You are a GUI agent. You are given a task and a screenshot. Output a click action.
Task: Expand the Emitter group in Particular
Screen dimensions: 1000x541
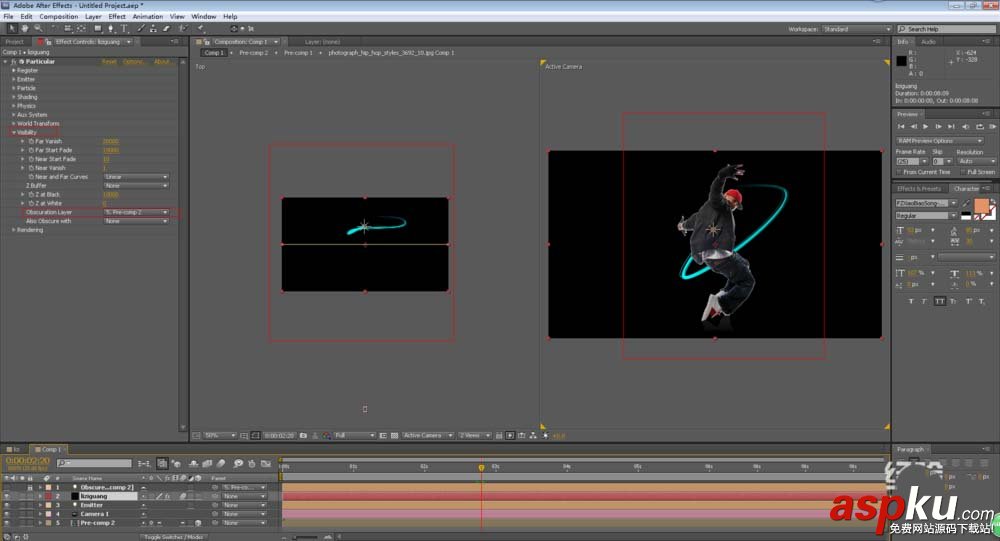(x=13, y=79)
